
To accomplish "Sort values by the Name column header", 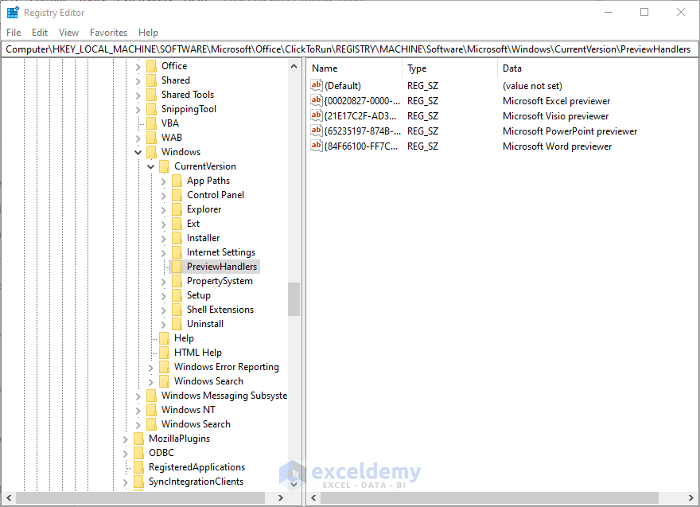I will click(x=354, y=68).
